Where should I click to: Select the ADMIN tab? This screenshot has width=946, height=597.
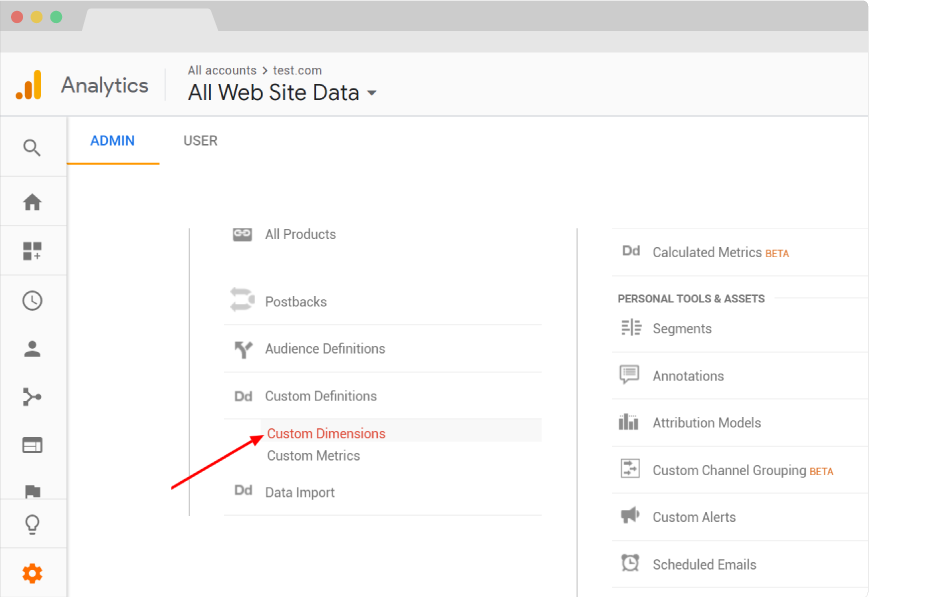(x=113, y=141)
